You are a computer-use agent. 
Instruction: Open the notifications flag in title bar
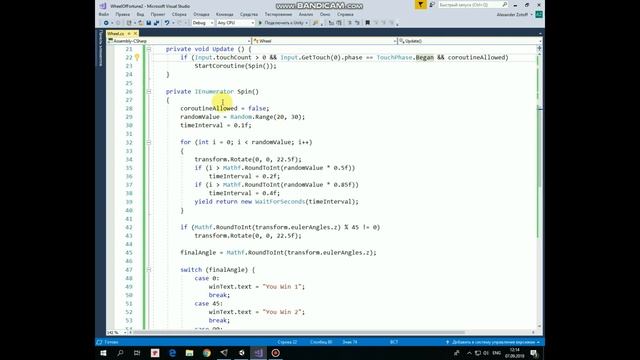point(420,5)
